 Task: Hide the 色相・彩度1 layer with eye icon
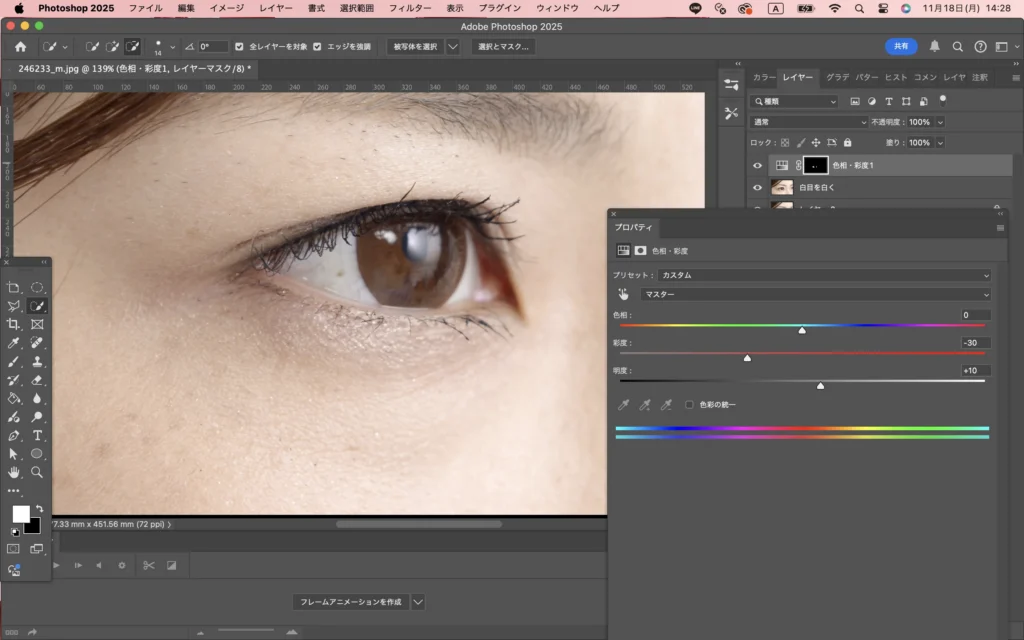757,165
